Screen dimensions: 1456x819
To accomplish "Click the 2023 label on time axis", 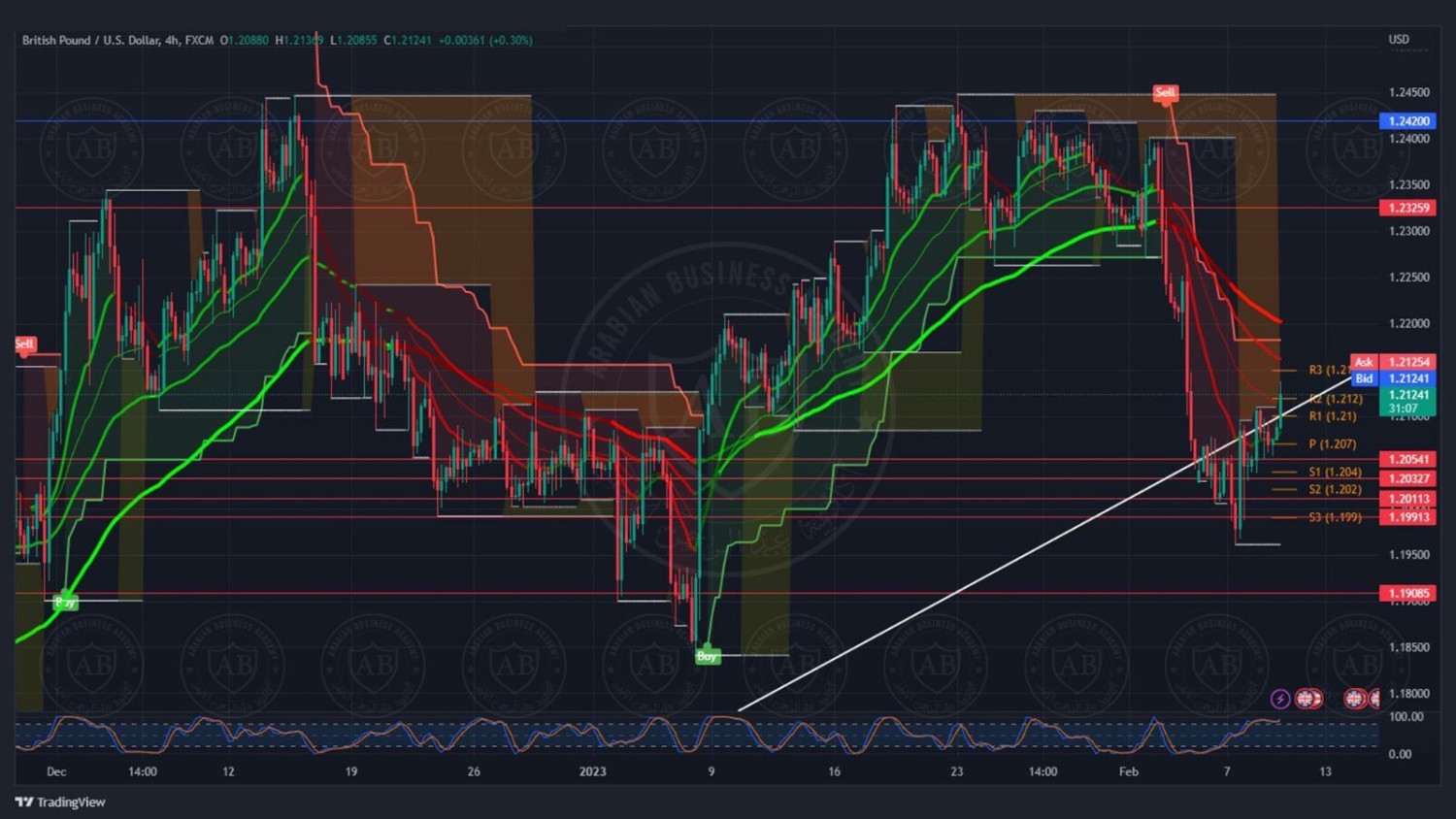I will click(x=592, y=771).
